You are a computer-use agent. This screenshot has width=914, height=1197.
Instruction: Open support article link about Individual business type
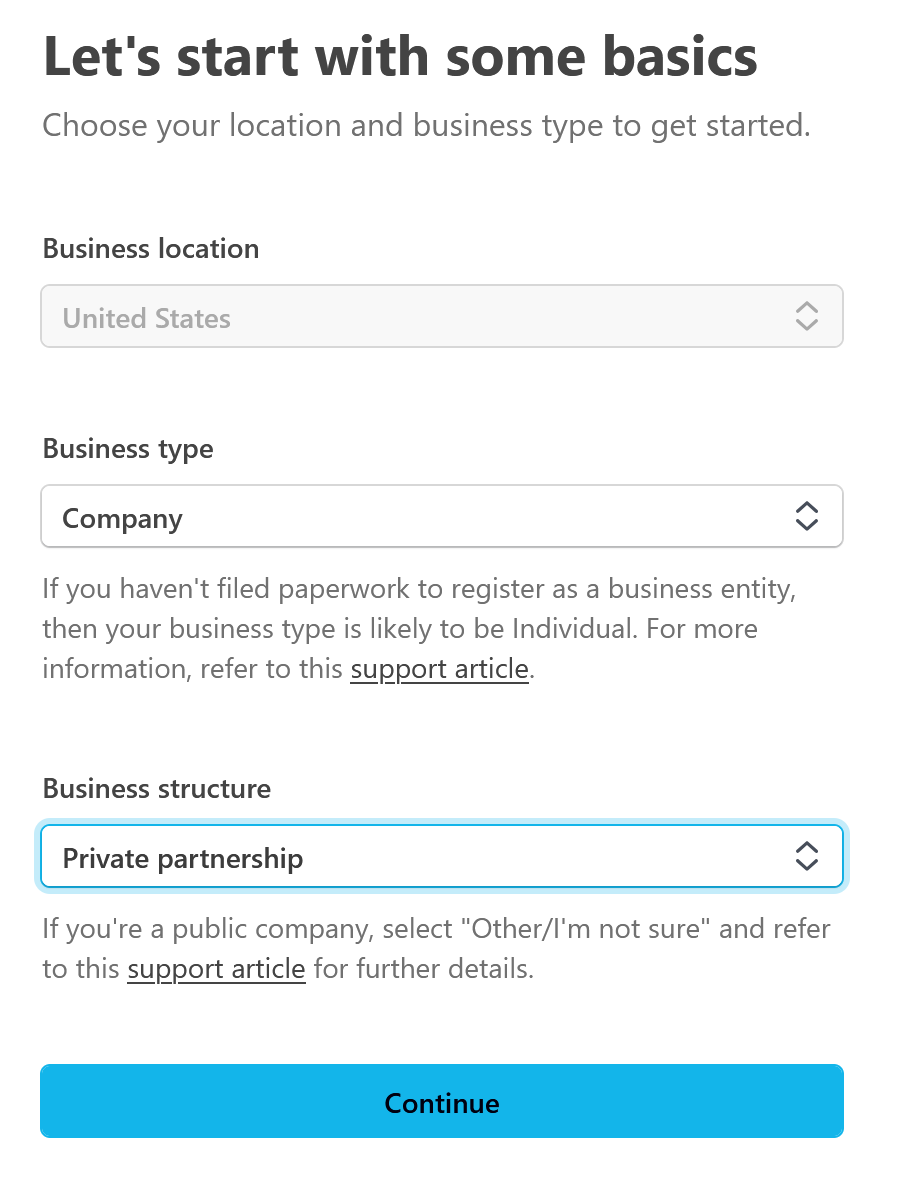coord(439,669)
